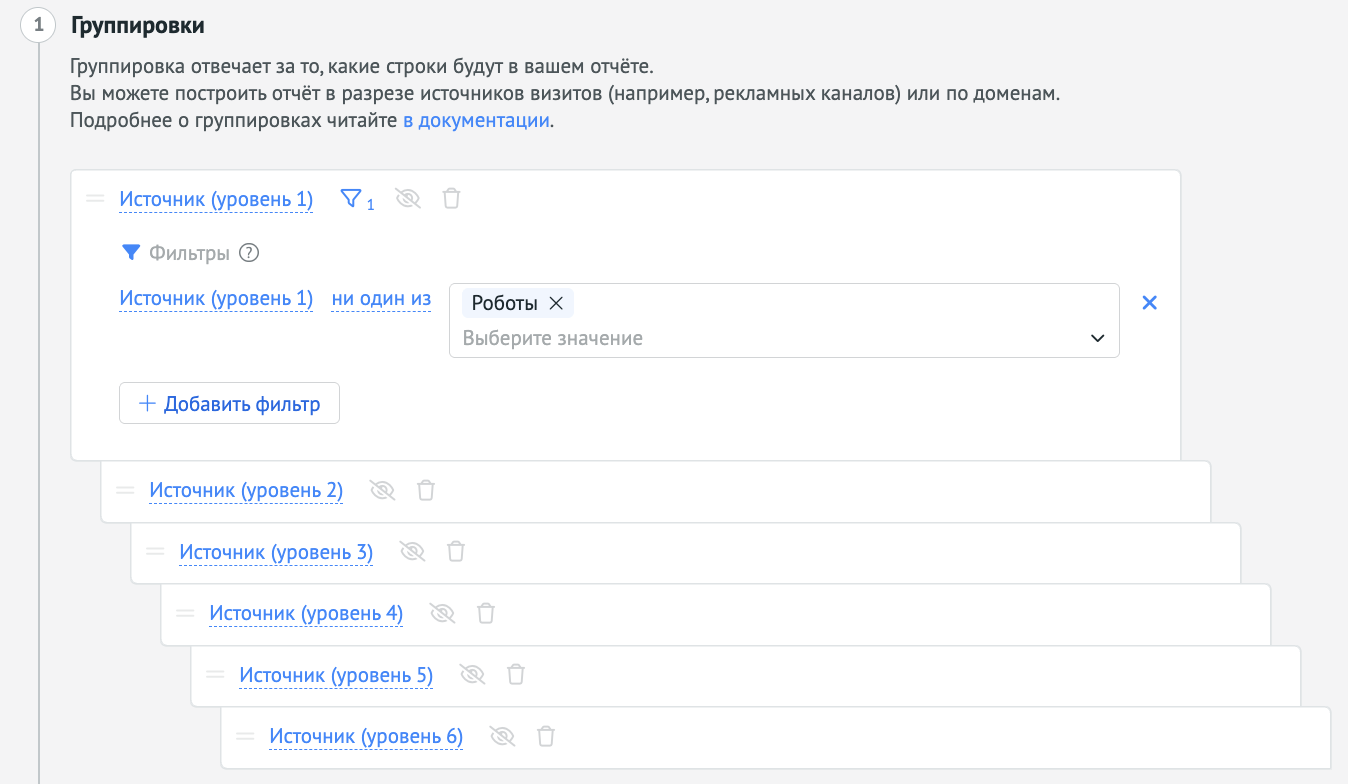
Task: Click trash icon for Источник (уровень 3)
Action: click(x=456, y=551)
